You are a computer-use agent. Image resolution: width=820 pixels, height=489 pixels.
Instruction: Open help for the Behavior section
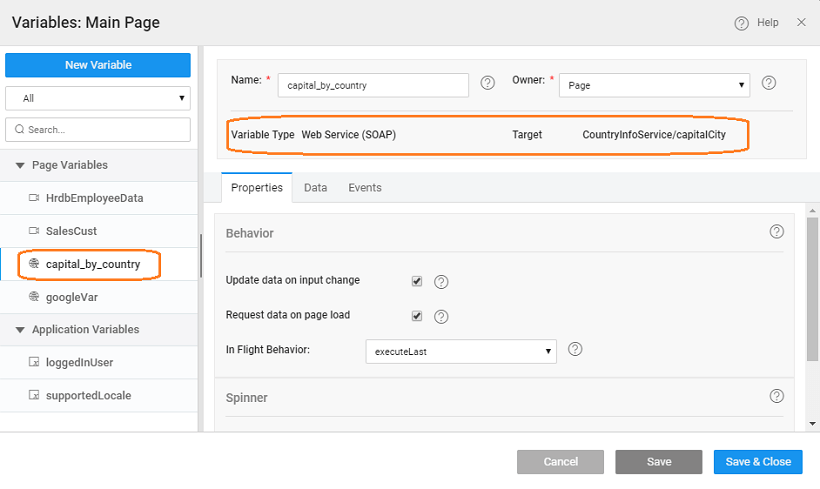777,231
